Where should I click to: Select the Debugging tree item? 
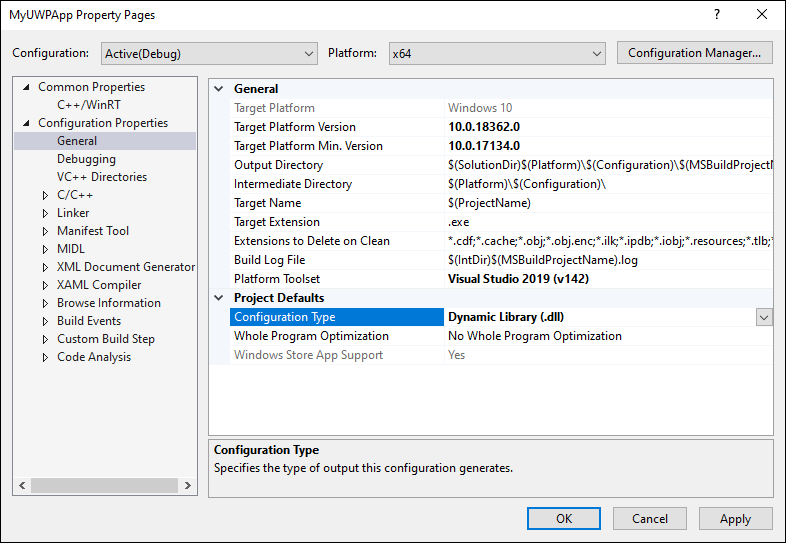click(x=86, y=159)
